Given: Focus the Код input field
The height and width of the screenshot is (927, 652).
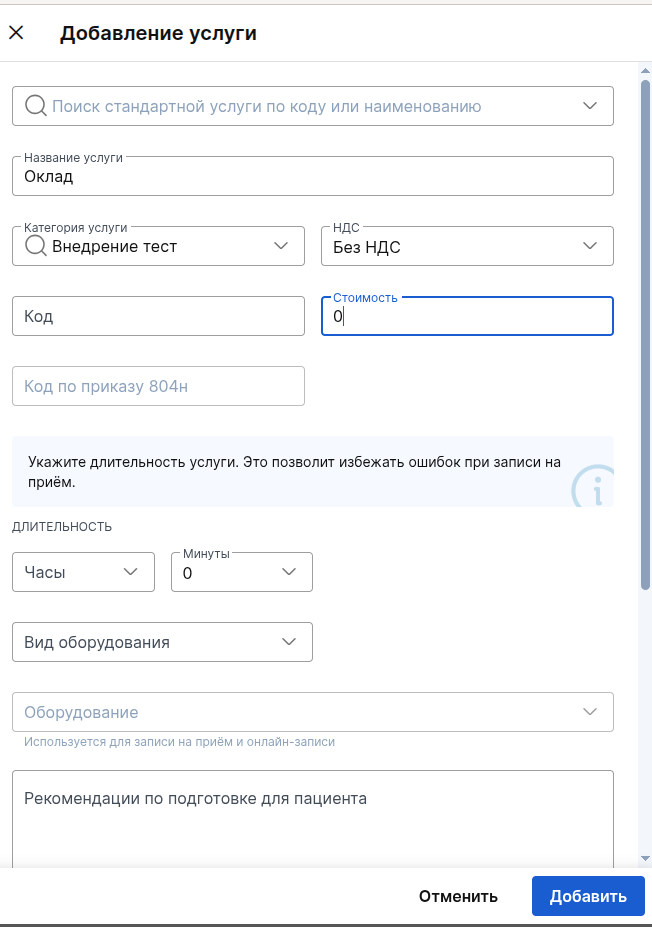Looking at the screenshot, I should 158,316.
